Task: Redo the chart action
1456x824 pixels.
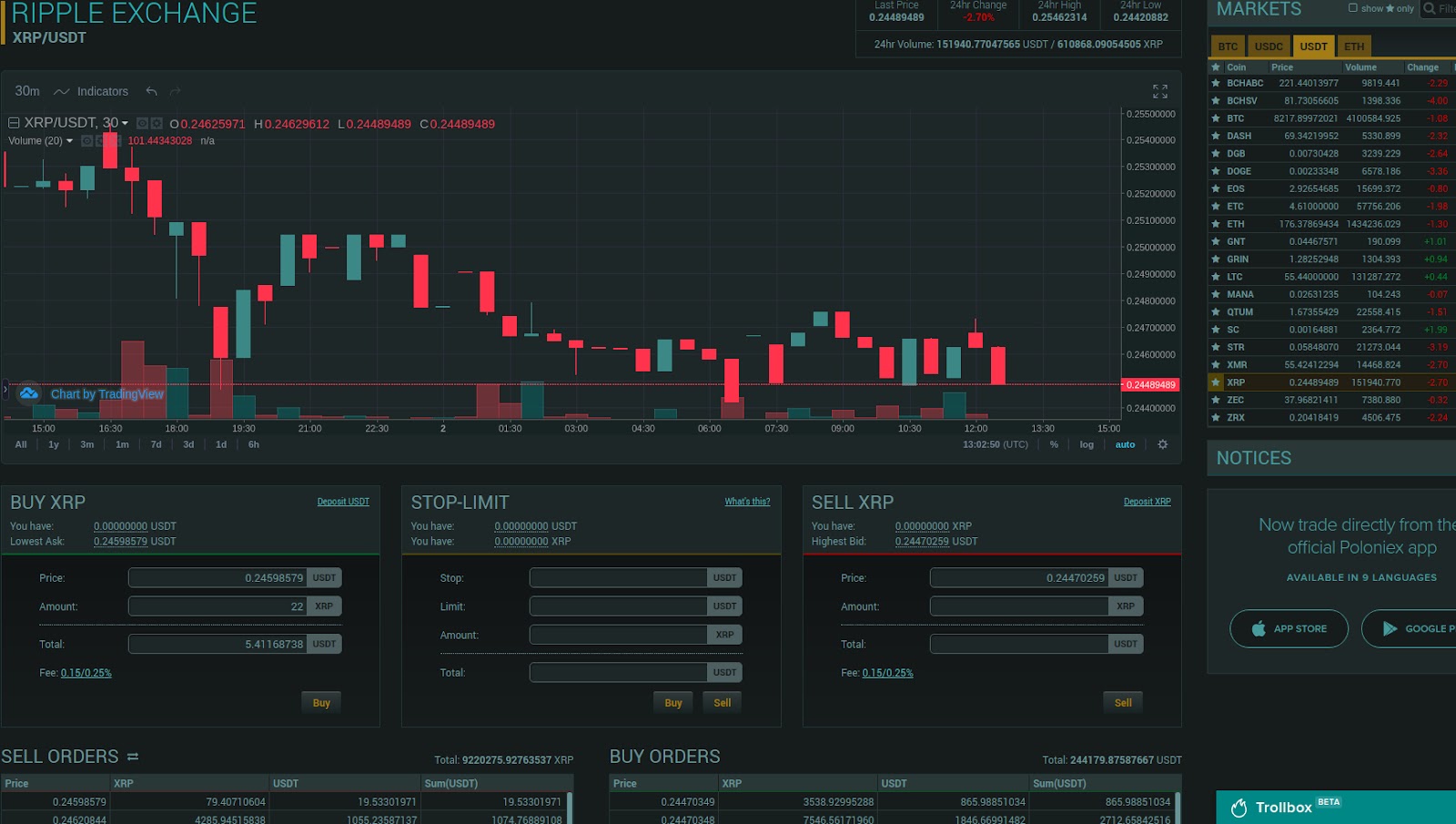Action: click(x=176, y=91)
